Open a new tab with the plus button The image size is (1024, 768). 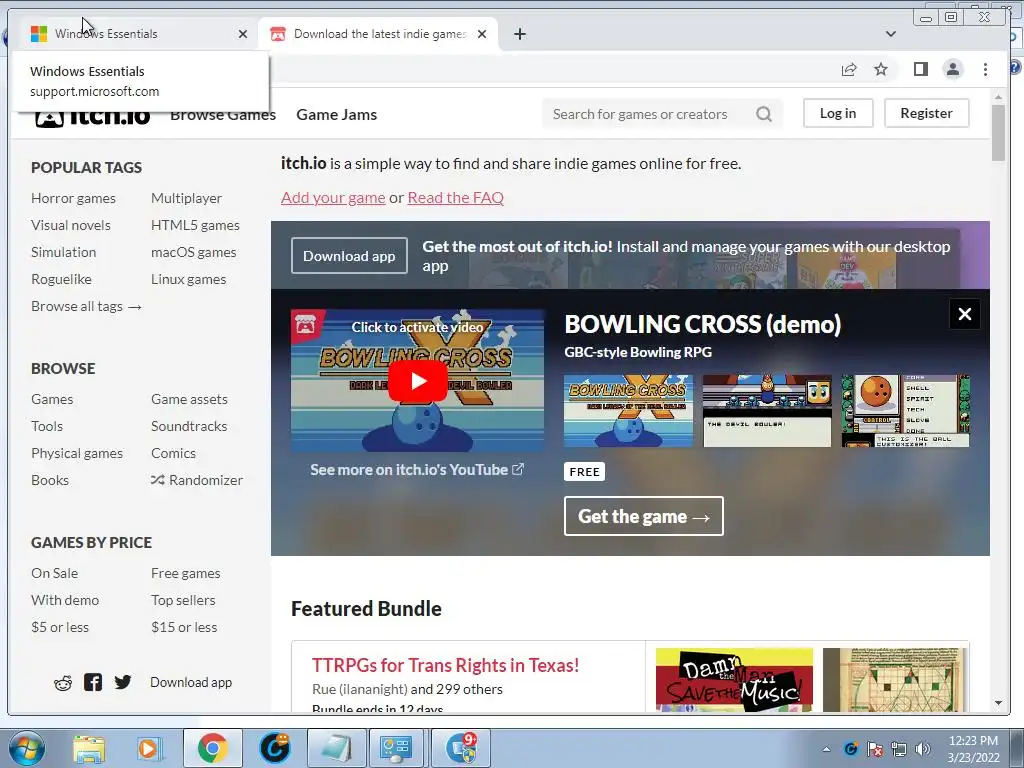coord(520,34)
